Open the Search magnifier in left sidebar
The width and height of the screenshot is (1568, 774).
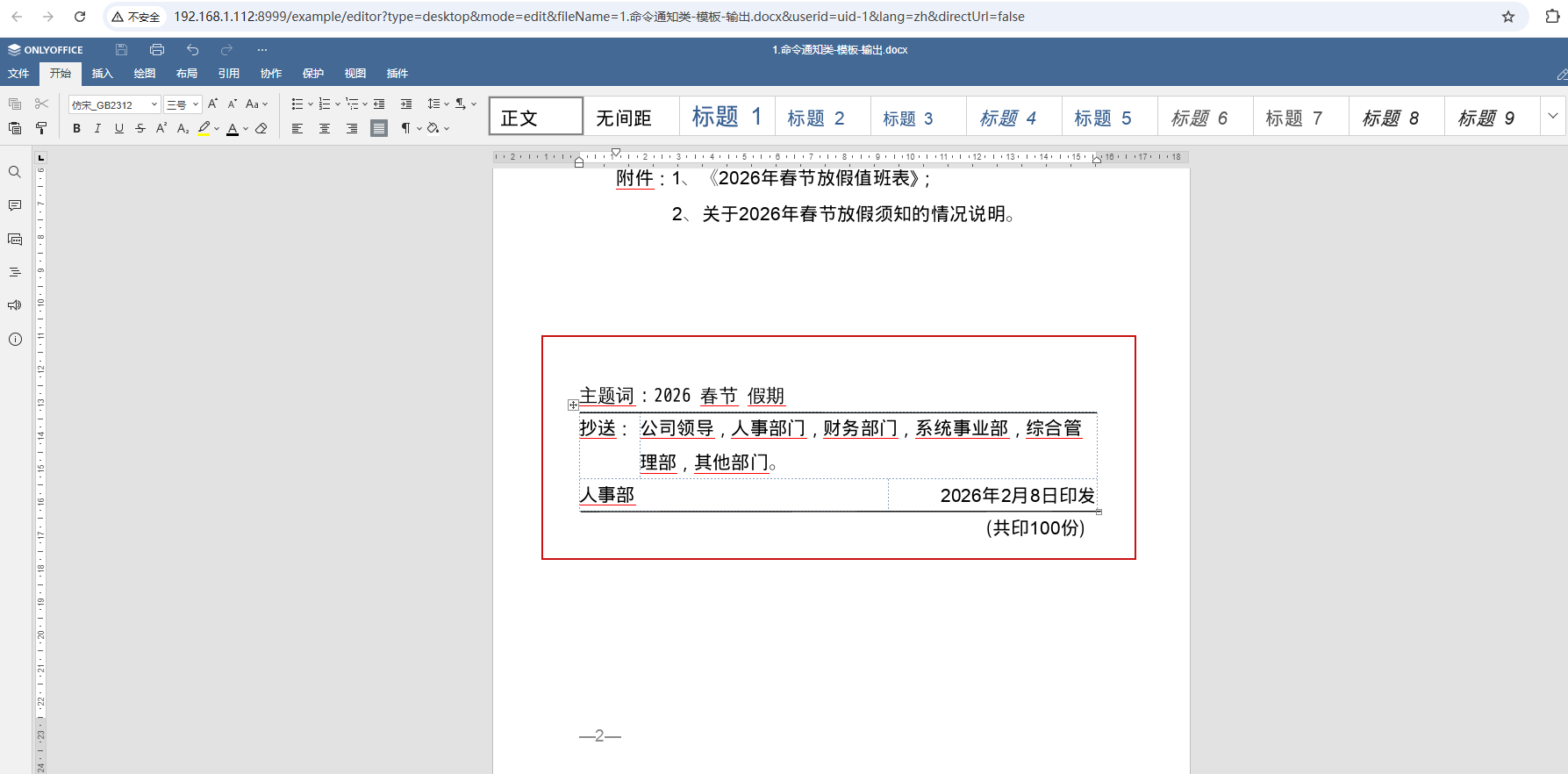tap(15, 172)
